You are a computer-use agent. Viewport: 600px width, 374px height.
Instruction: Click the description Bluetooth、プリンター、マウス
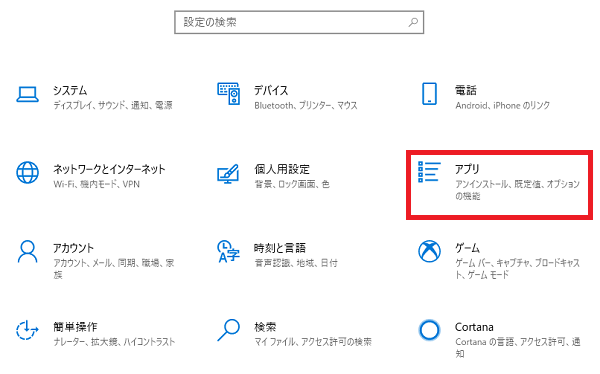(x=306, y=105)
